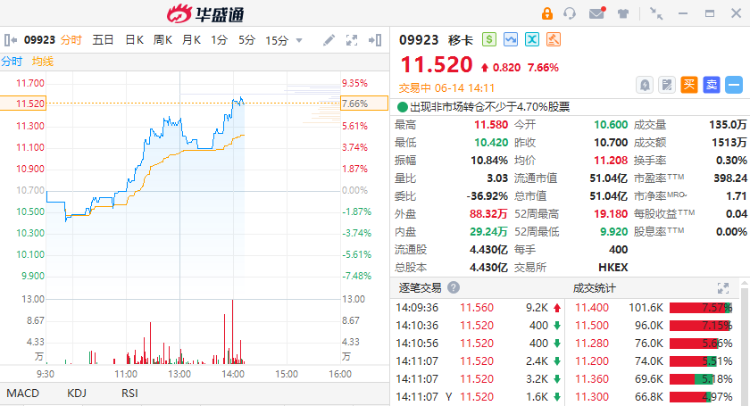Click the 成交额 value 1513万
Viewport: 750px width, 406px height.
(729, 143)
